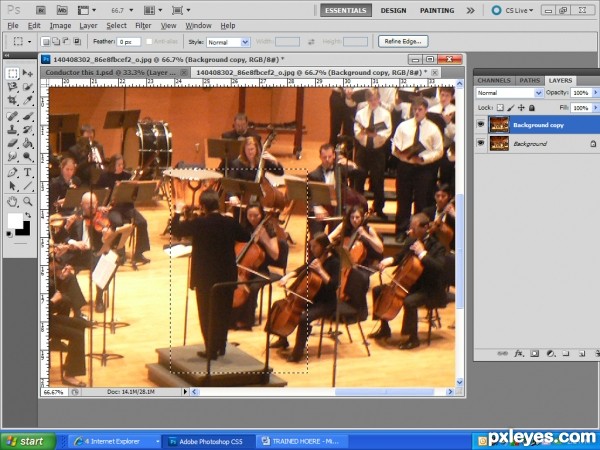Select the Pen tool
This screenshot has height=450, width=600.
(12, 172)
